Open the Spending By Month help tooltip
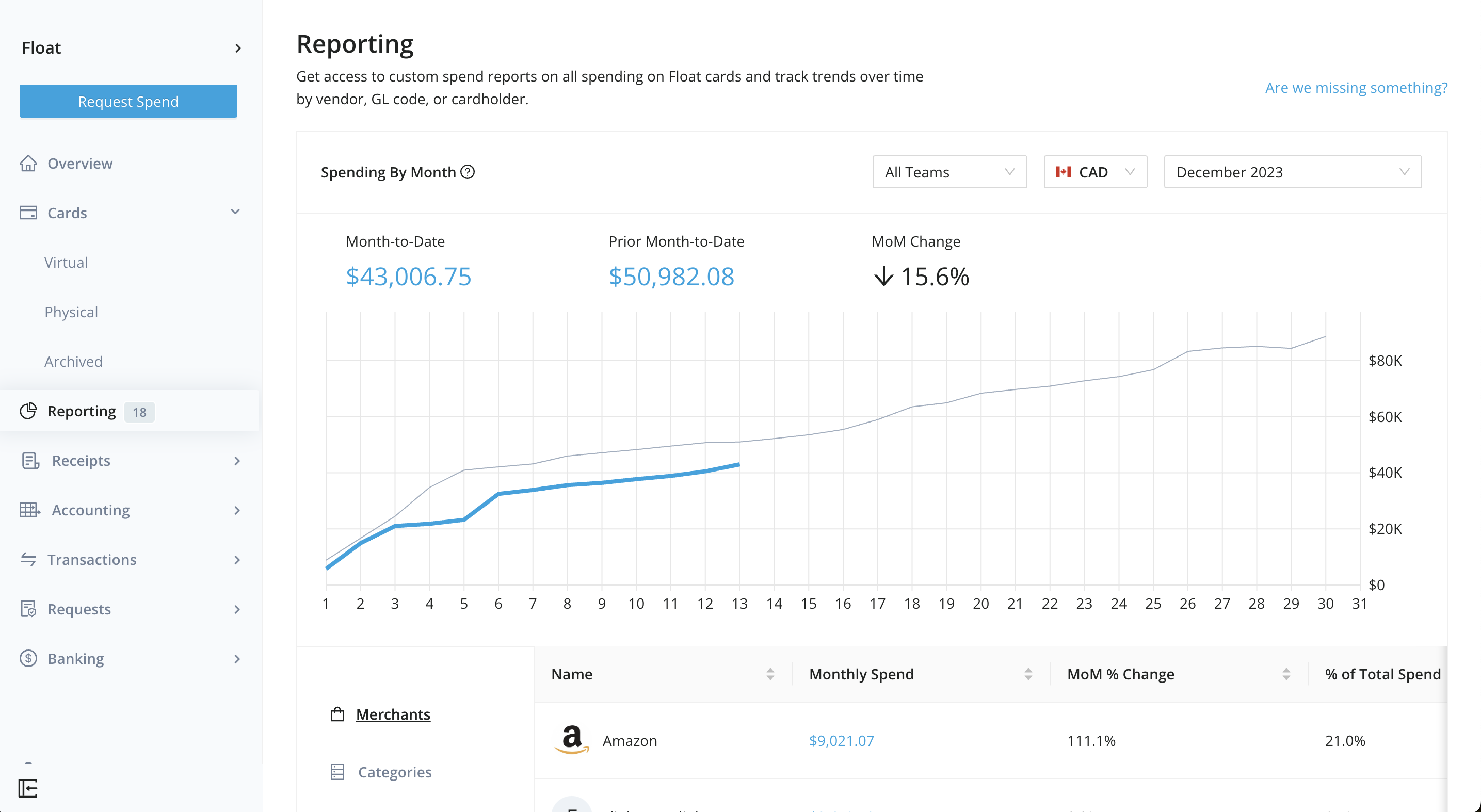The width and height of the screenshot is (1481, 812). tap(468, 172)
